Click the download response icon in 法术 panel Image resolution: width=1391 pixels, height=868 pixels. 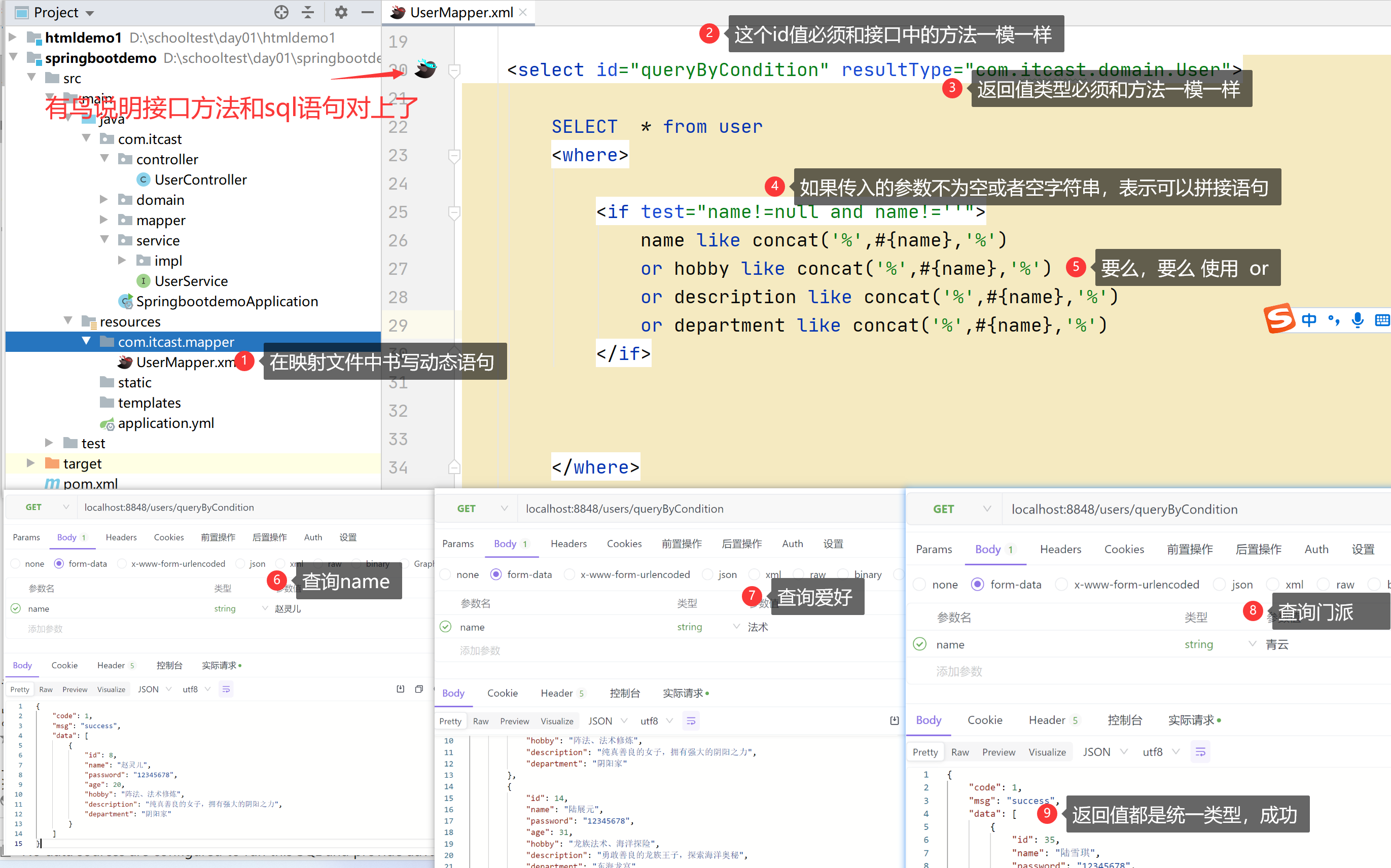pos(895,721)
